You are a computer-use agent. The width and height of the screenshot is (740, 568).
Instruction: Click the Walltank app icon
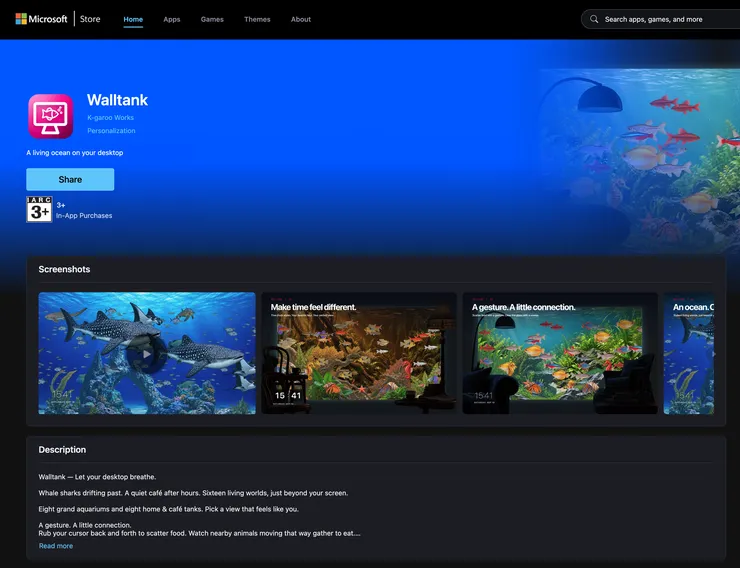(x=50, y=116)
